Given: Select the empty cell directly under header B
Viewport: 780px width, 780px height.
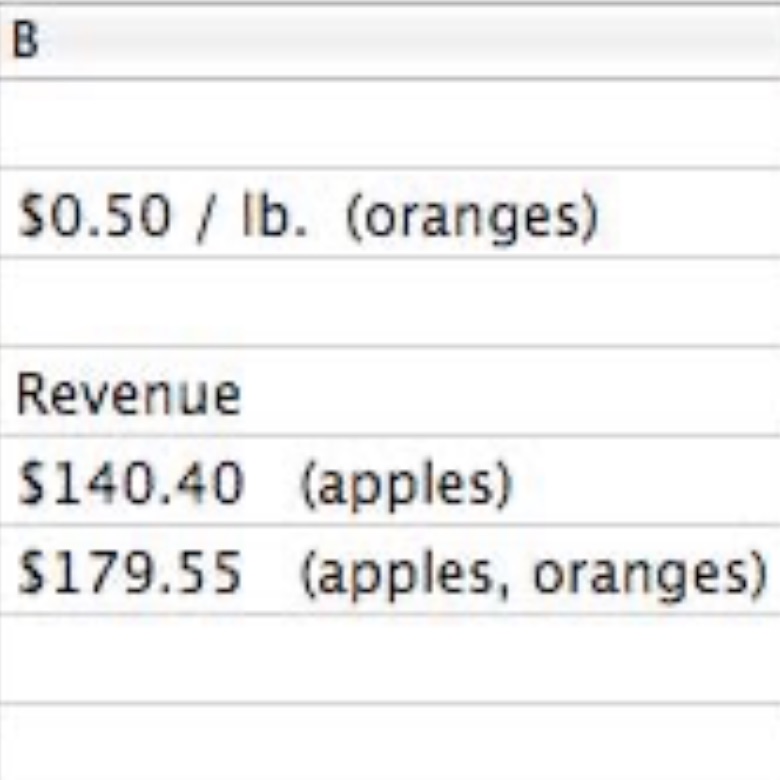Looking at the screenshot, I should click(x=390, y=123).
